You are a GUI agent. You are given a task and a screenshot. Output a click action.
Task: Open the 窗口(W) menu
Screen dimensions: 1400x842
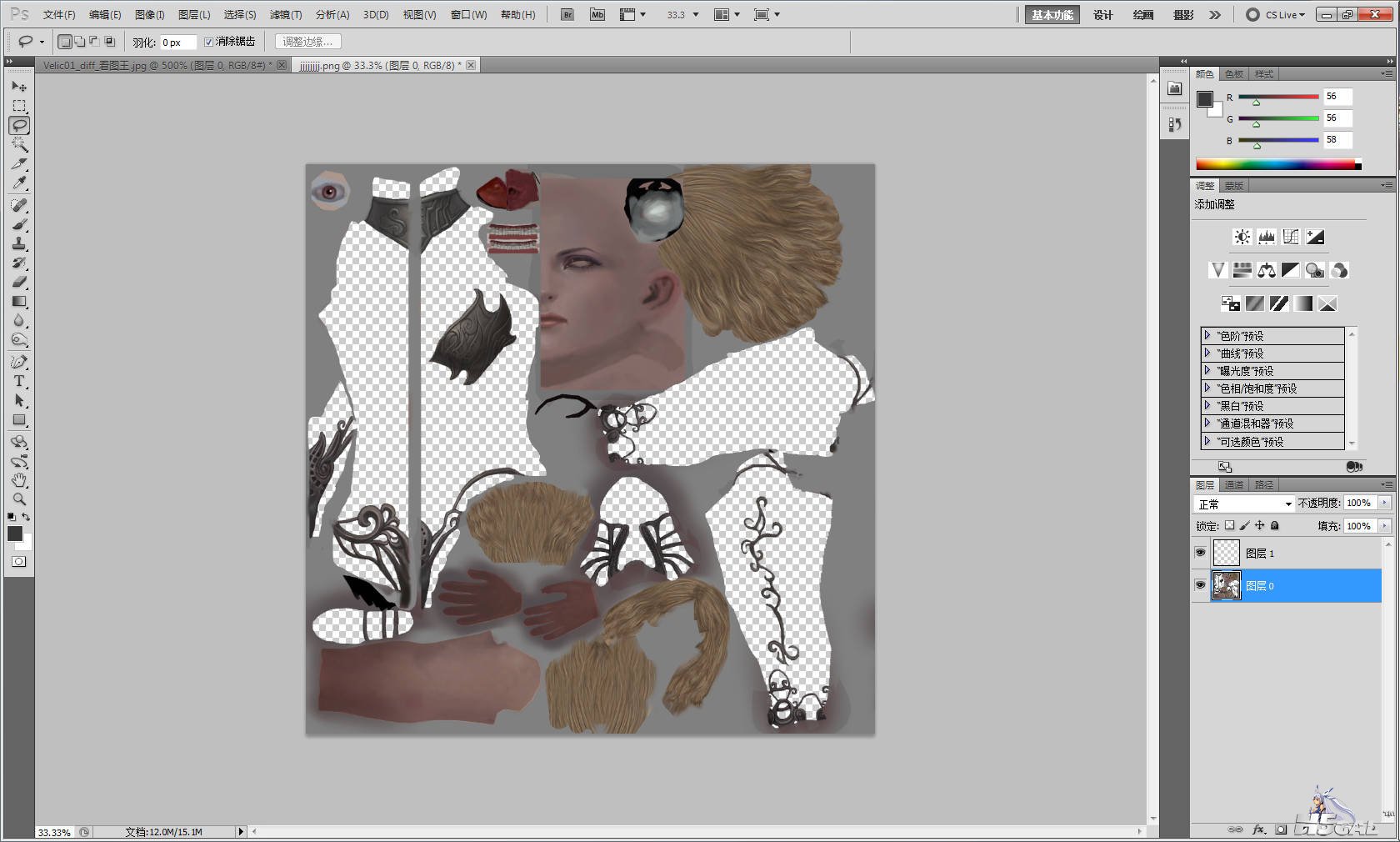coord(468,14)
